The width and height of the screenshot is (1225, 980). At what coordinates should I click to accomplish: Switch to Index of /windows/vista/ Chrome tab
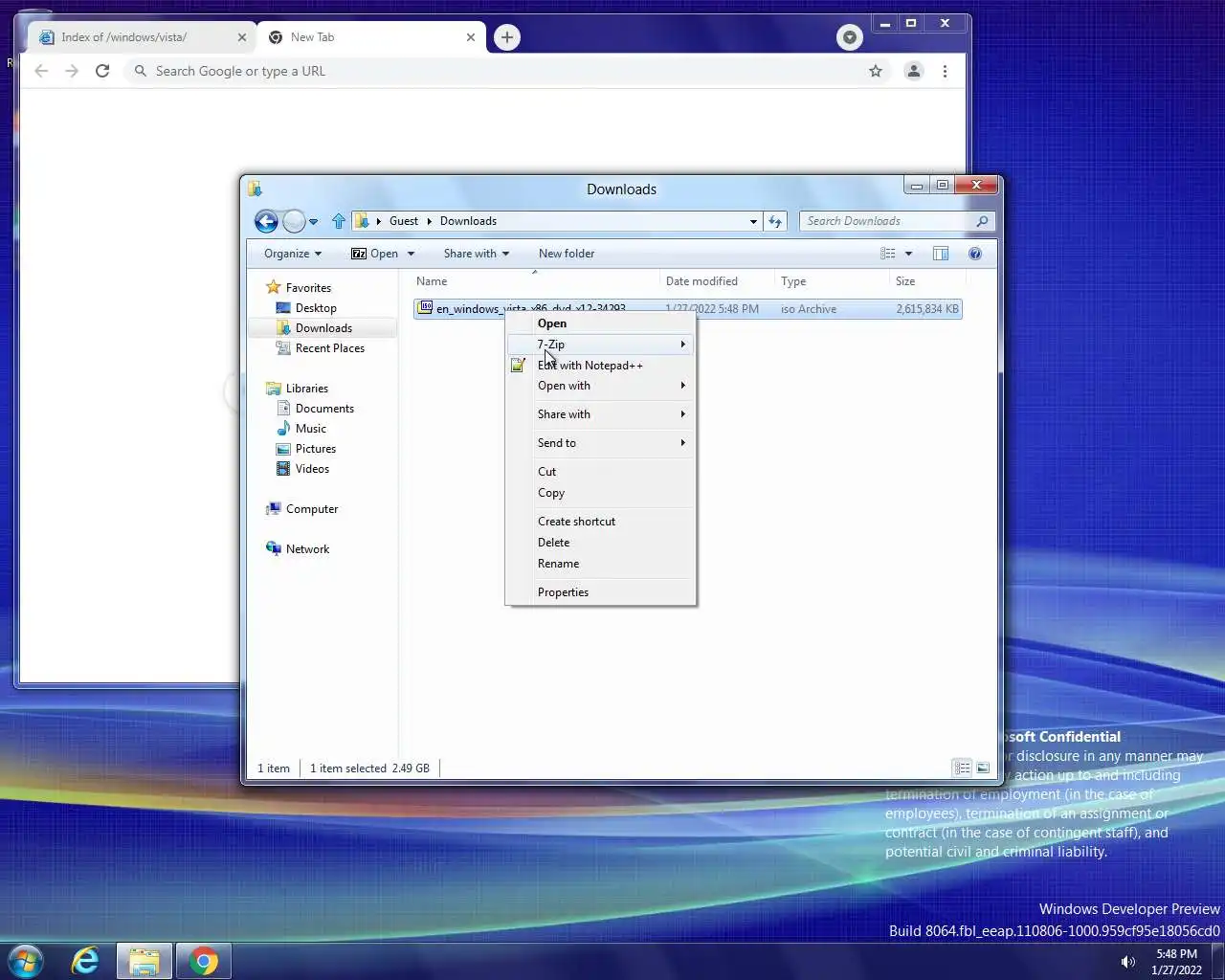tap(143, 37)
